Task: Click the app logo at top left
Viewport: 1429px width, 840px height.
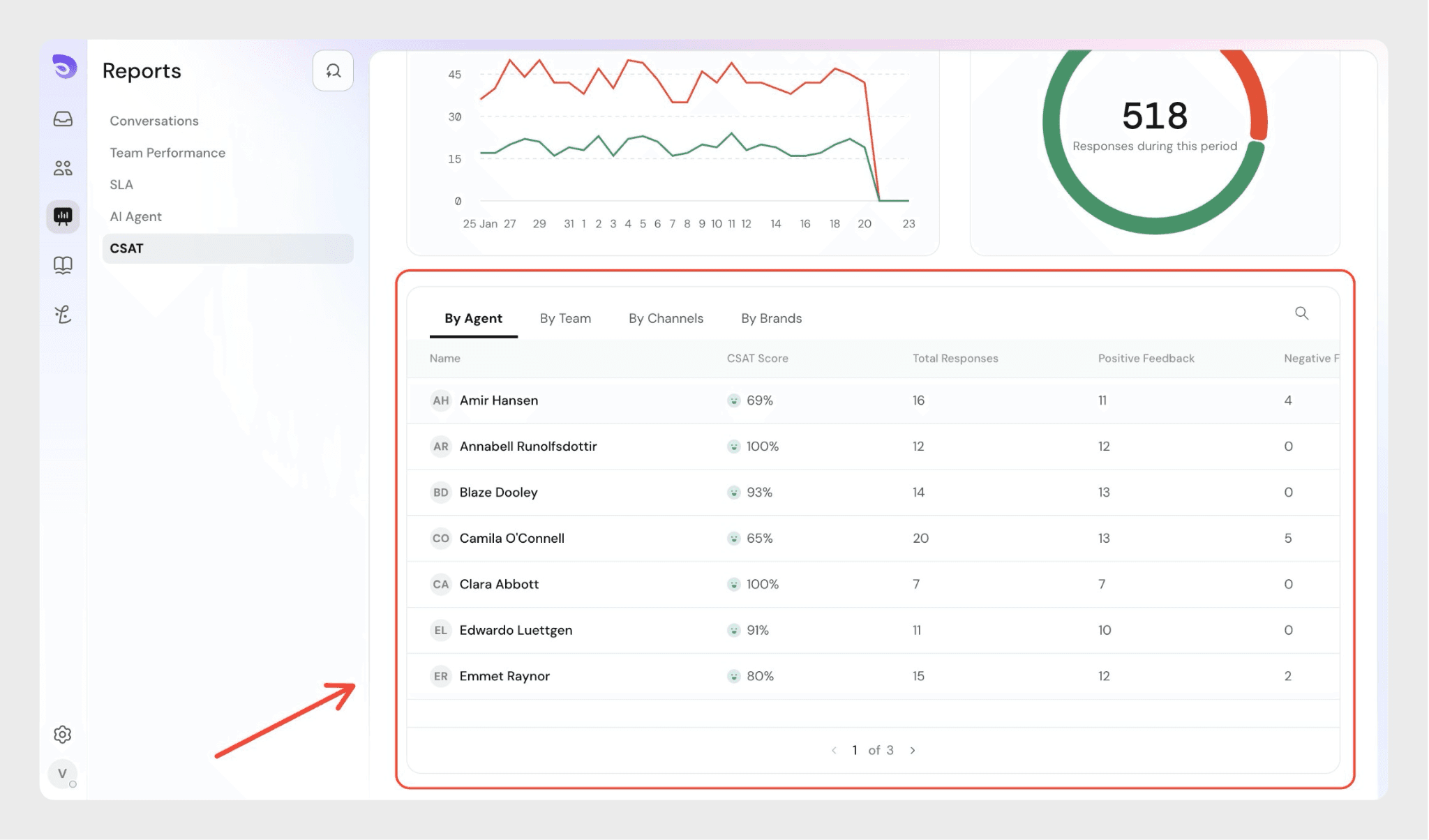Action: [x=64, y=67]
